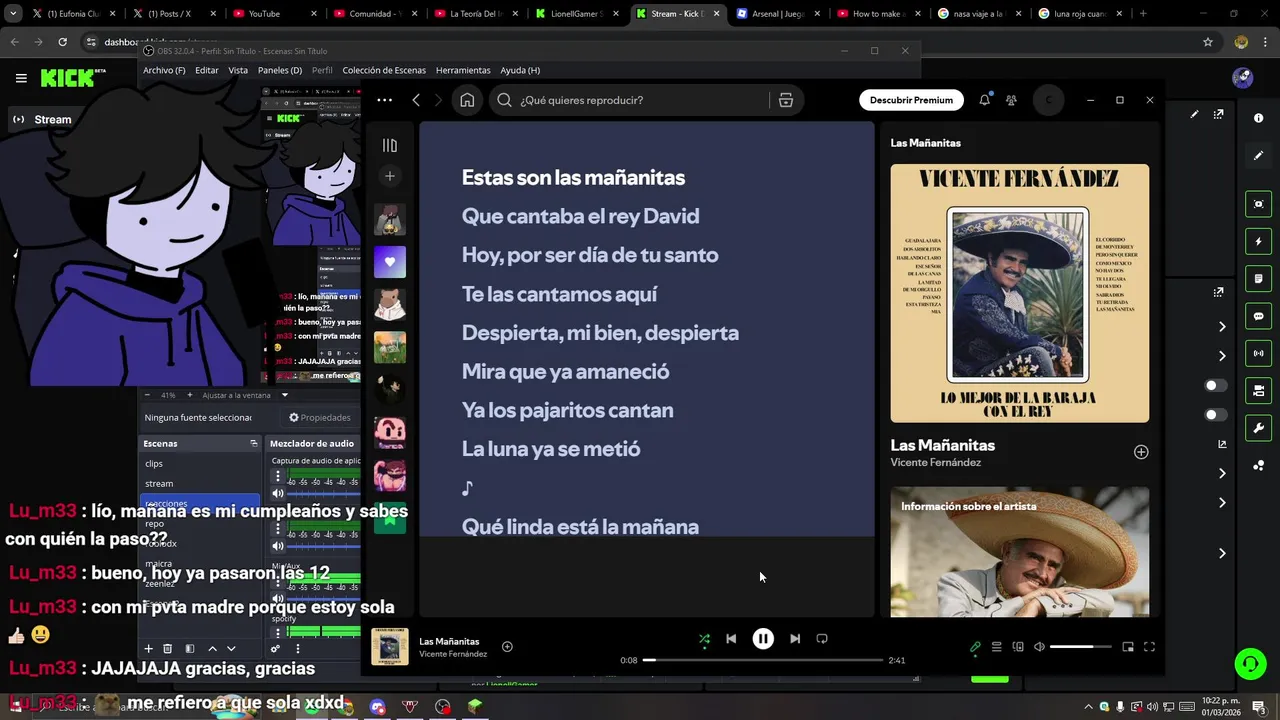
Task: Open Windows system tray overflow arrow
Action: (x=1089, y=707)
